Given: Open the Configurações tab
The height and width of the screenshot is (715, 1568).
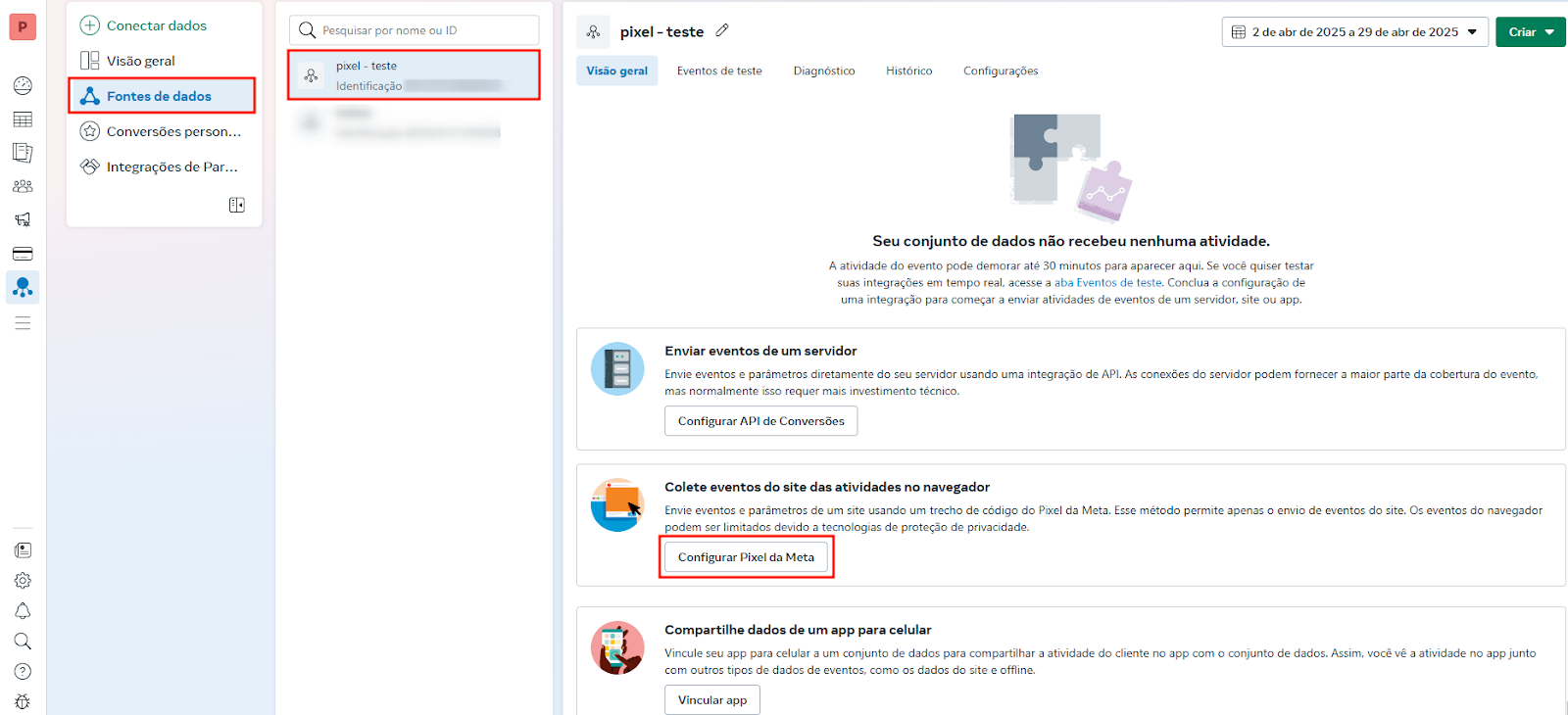Looking at the screenshot, I should (1001, 71).
